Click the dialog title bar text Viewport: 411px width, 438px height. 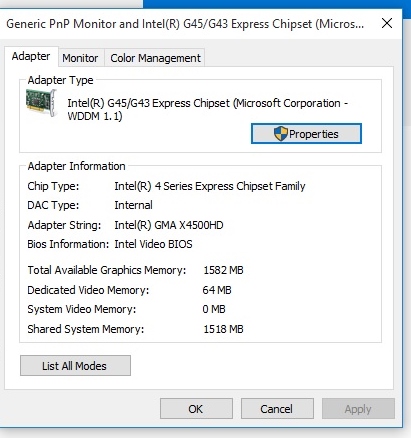[x=185, y=24]
